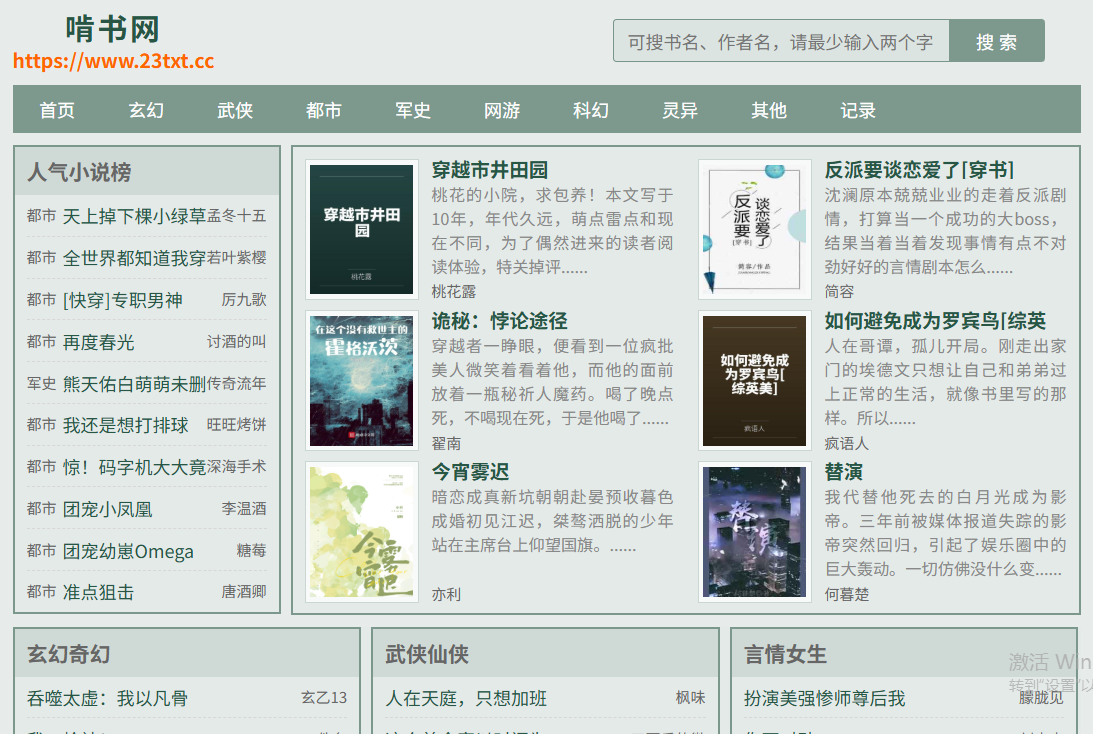Select the 都市 navigation item
This screenshot has height=734, width=1093.
(323, 110)
